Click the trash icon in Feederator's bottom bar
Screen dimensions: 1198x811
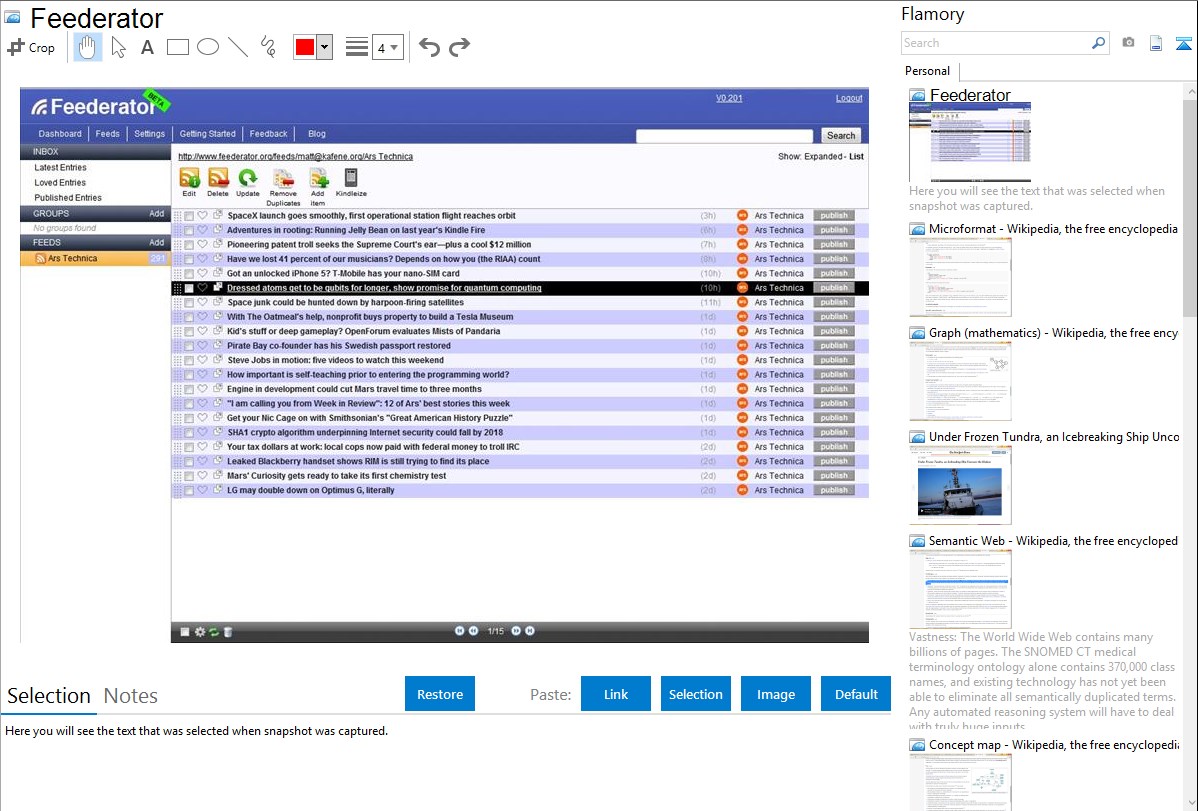(x=228, y=632)
